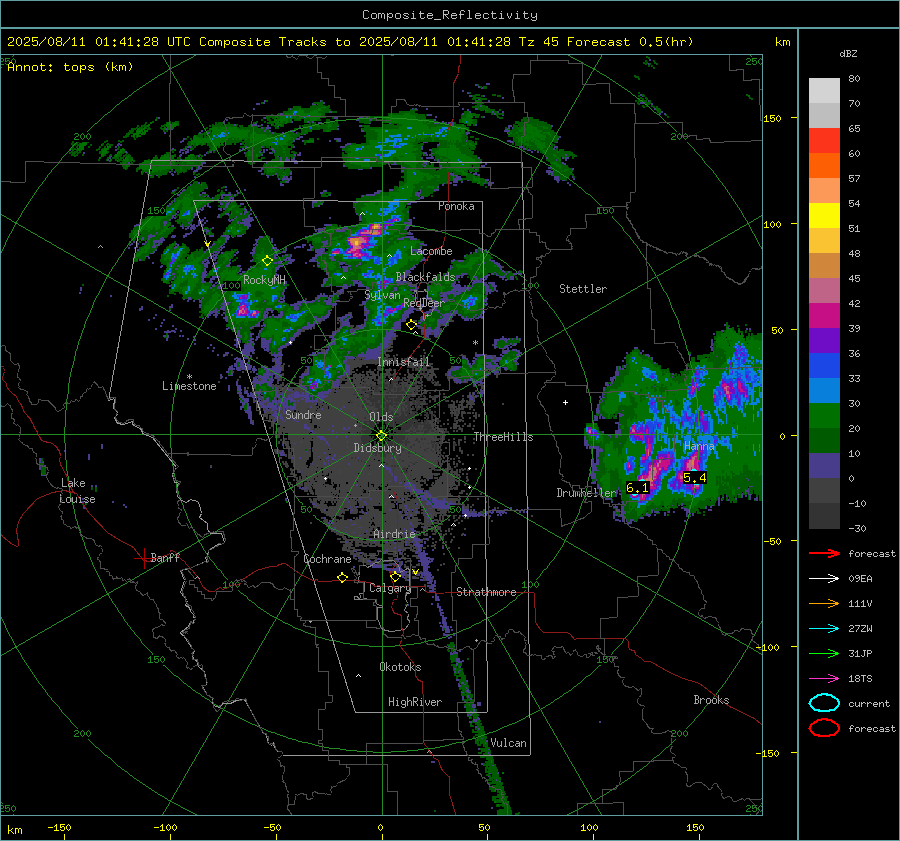
Task: Click the Lake Louise label
Action: pos(77,491)
